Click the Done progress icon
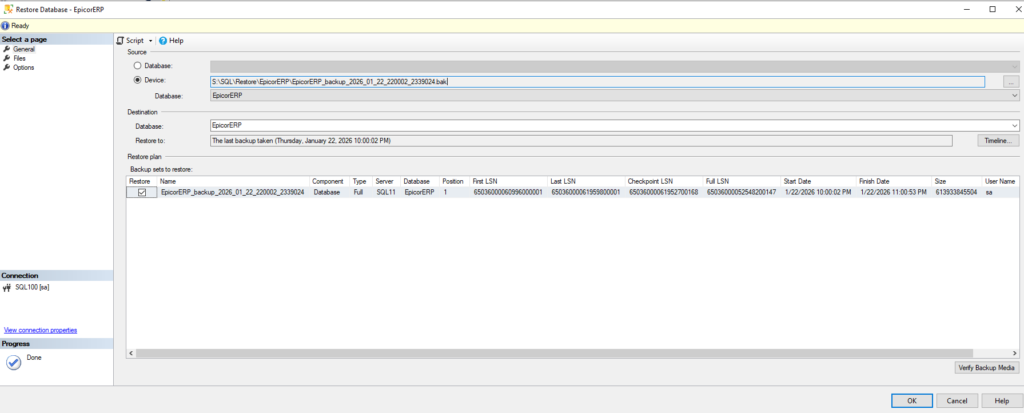Viewport: 1024px width, 413px height. pos(13,363)
